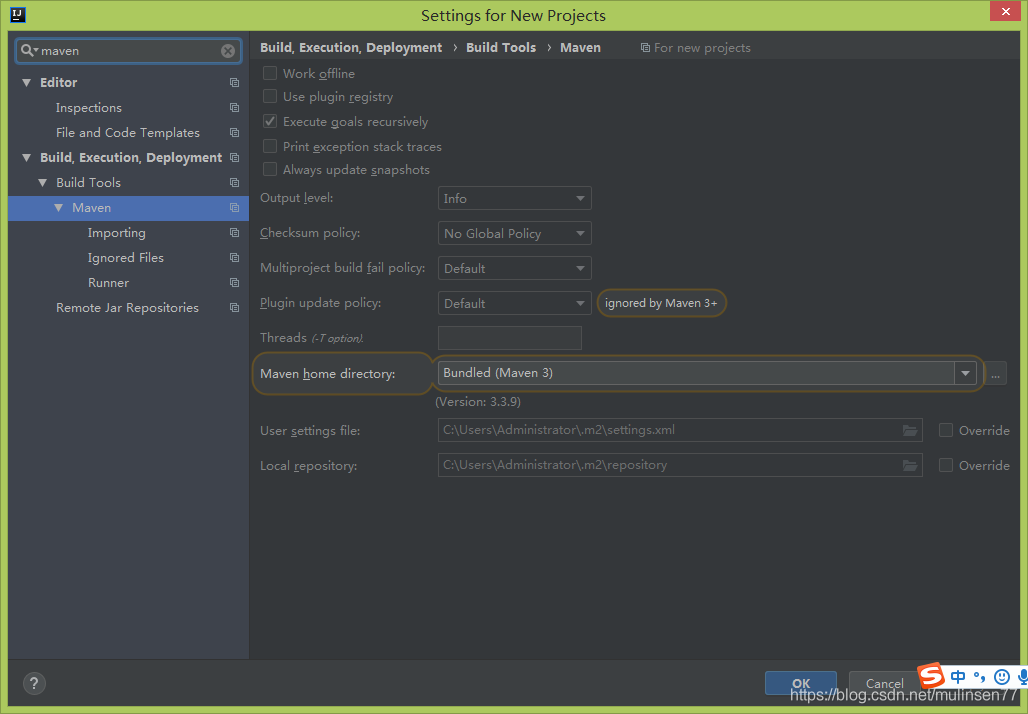Open the Output level dropdown
This screenshot has height=714, width=1028.
[x=515, y=198]
